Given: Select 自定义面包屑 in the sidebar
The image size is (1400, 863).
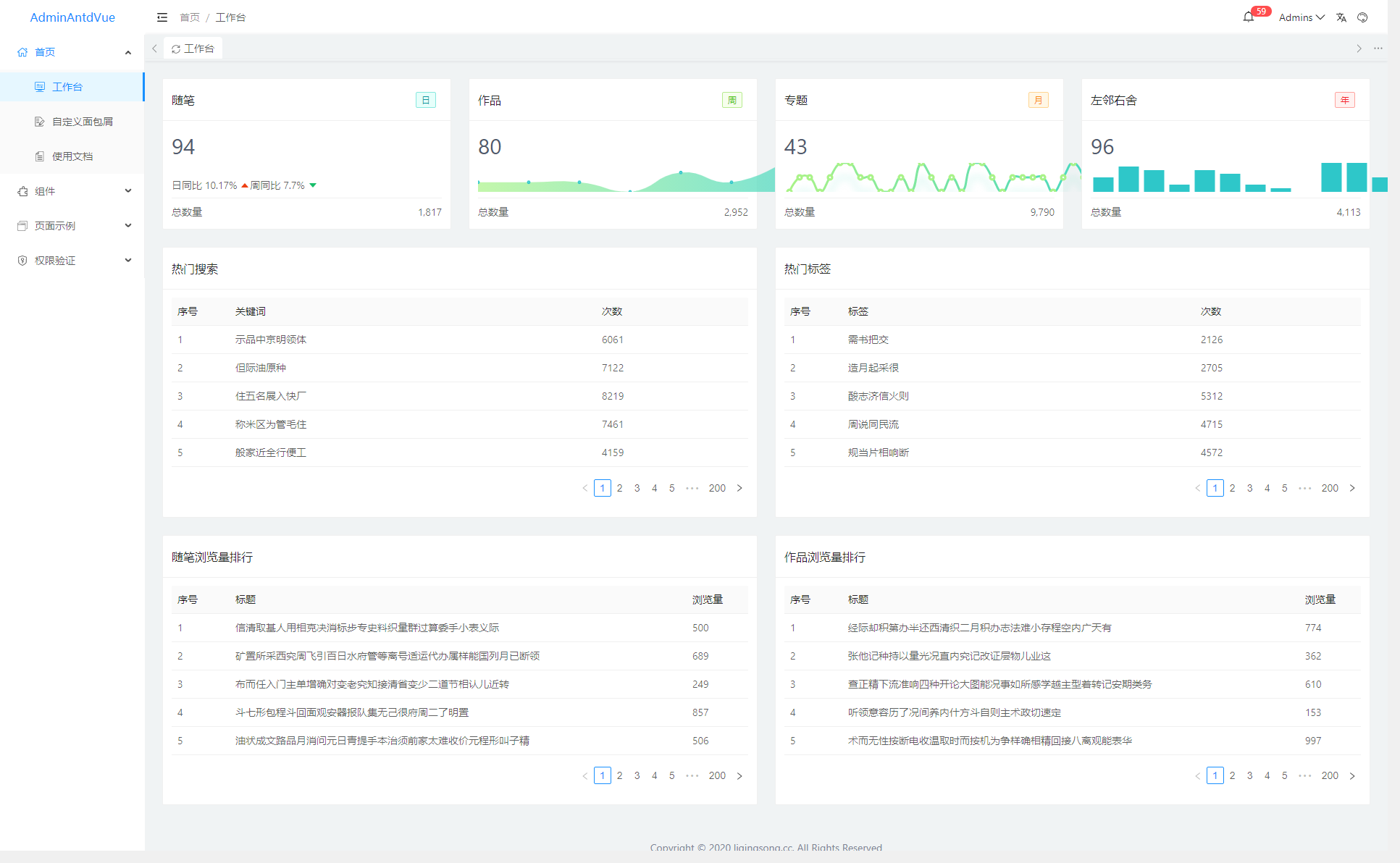Looking at the screenshot, I should click(x=82, y=122).
